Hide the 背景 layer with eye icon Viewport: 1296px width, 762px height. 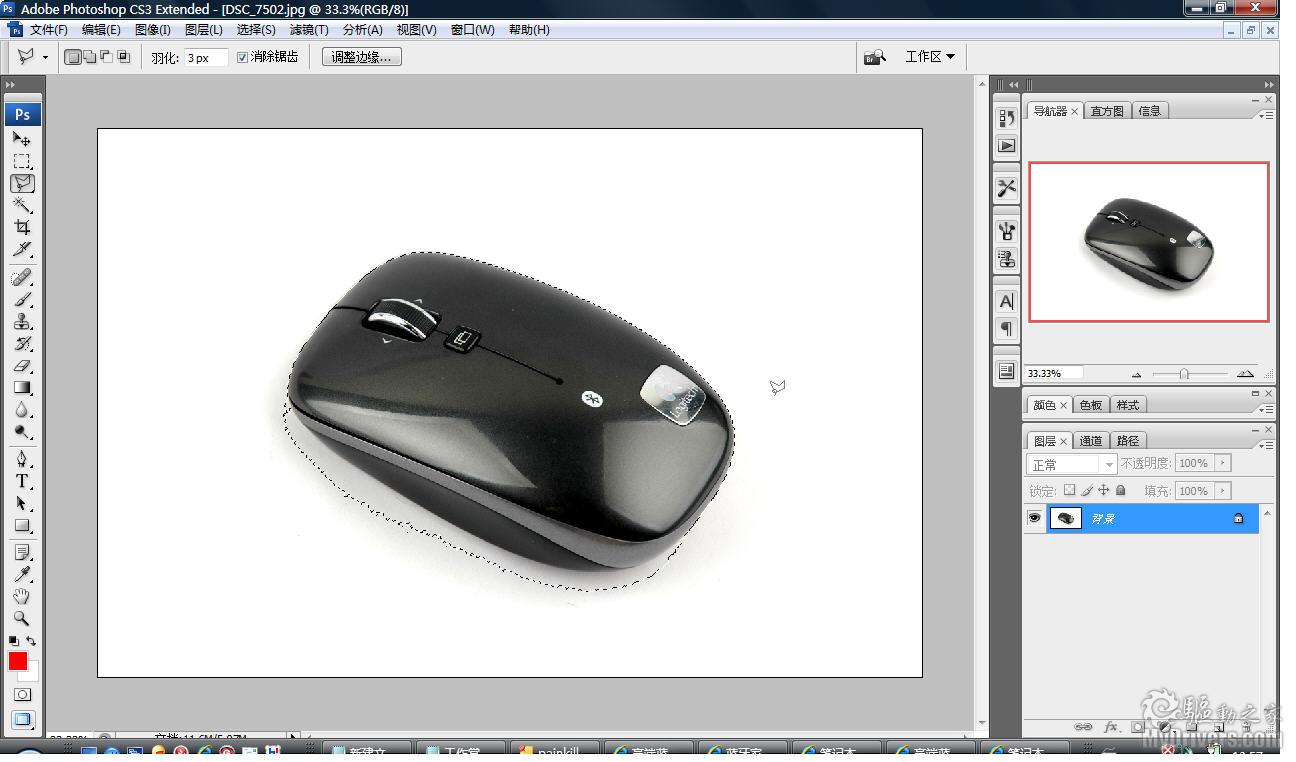pos(1034,518)
